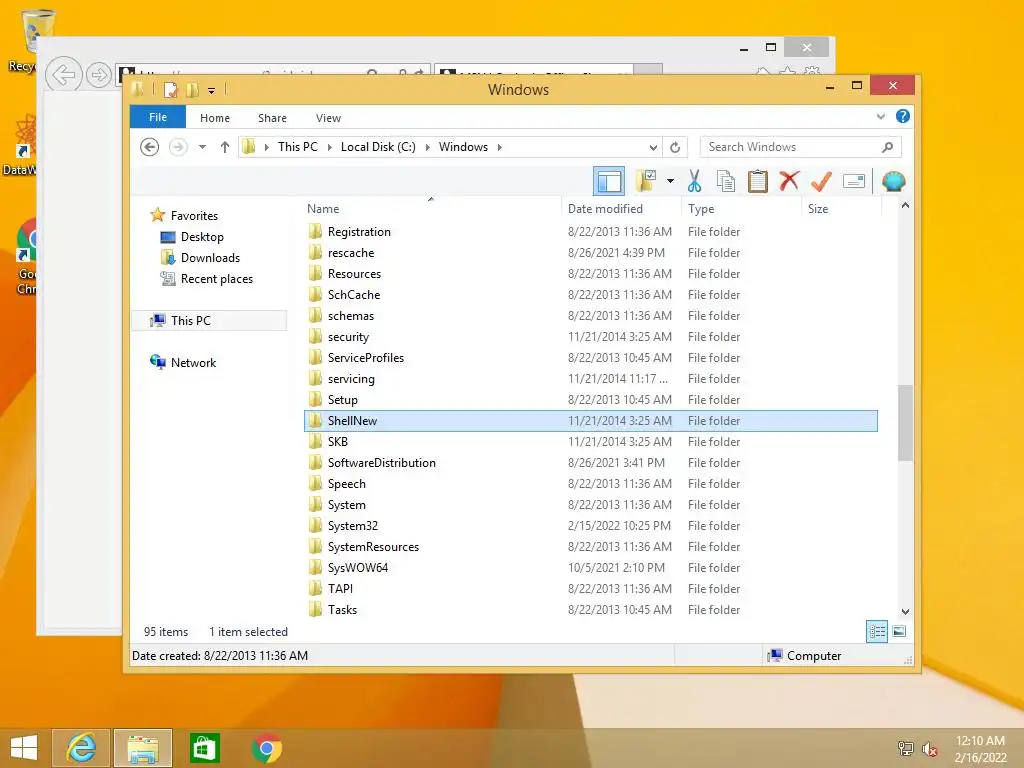Expand the ribbon with the chevron
The image size is (1024, 768).
click(x=880, y=117)
